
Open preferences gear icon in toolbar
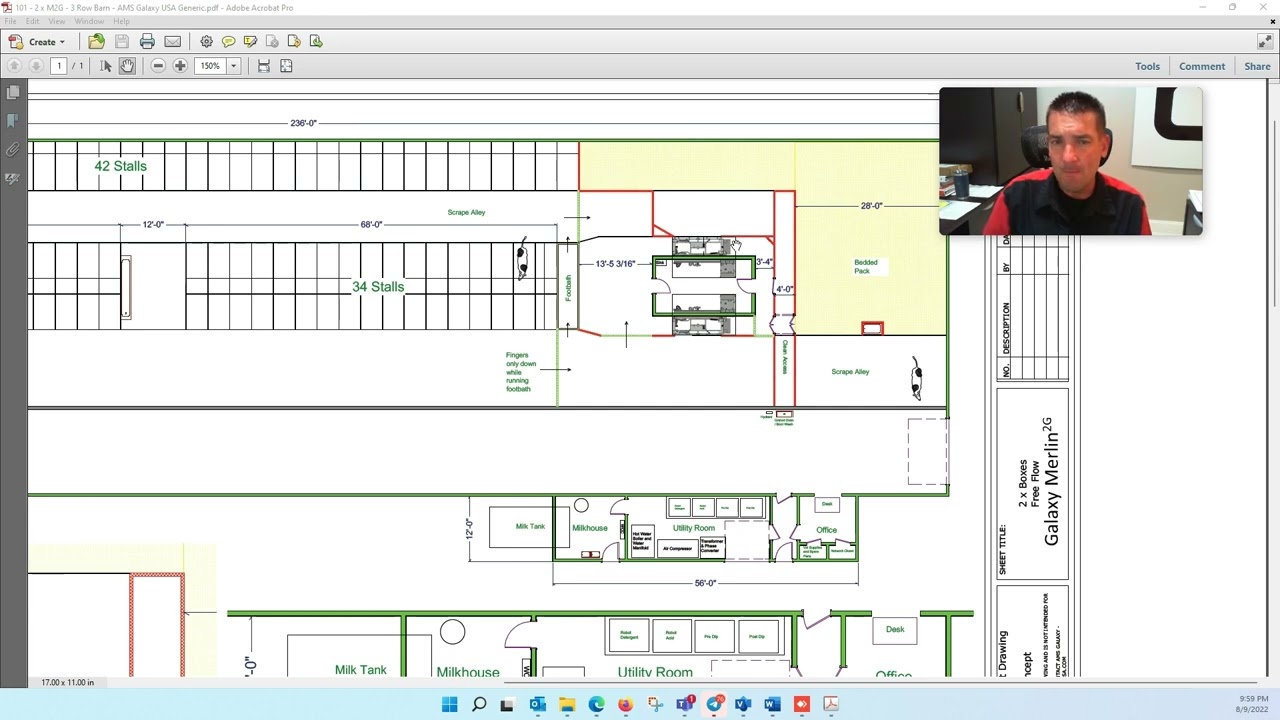pyautogui.click(x=206, y=41)
